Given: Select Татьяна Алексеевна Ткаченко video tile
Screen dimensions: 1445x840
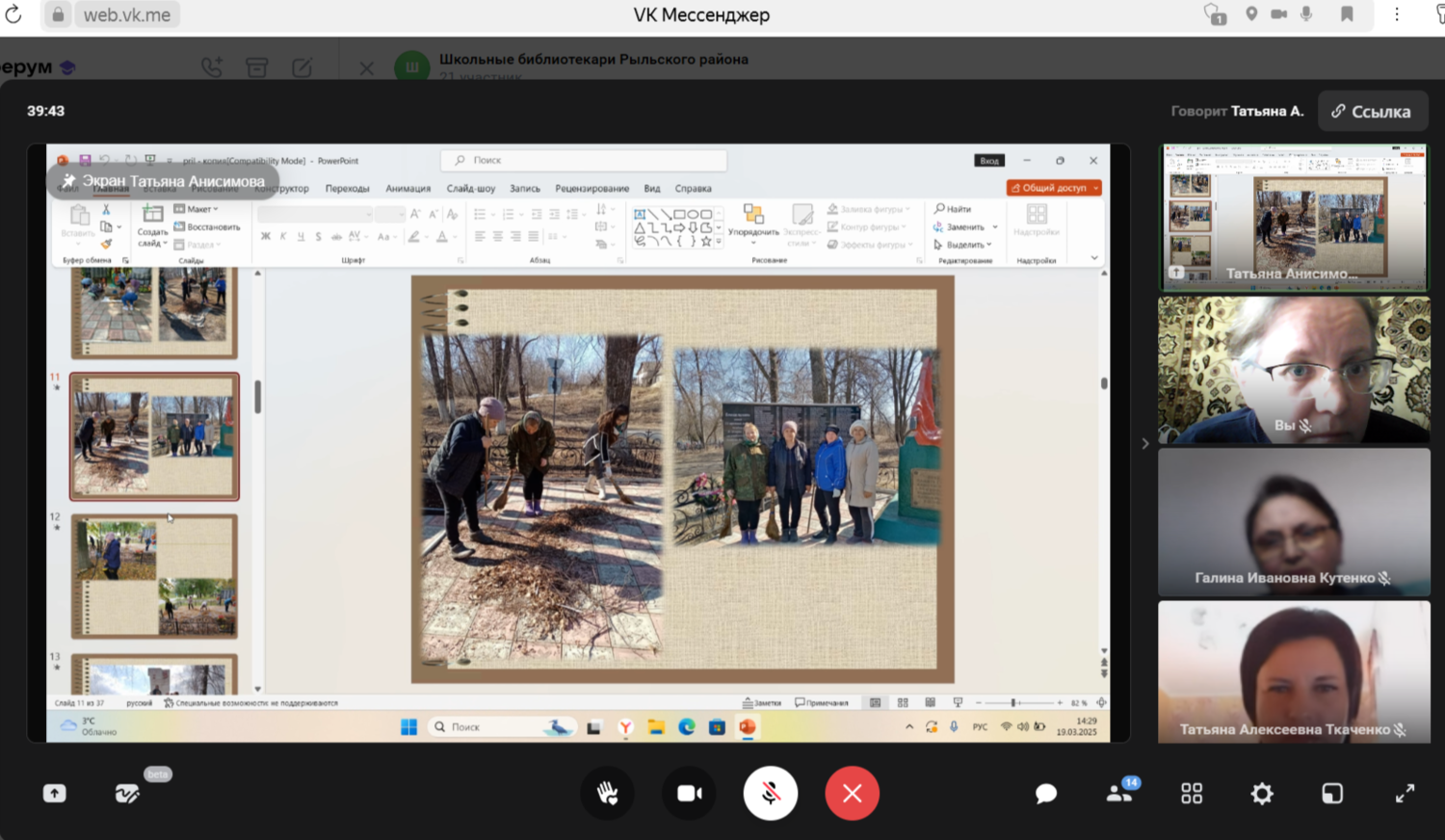Looking at the screenshot, I should (x=1294, y=672).
